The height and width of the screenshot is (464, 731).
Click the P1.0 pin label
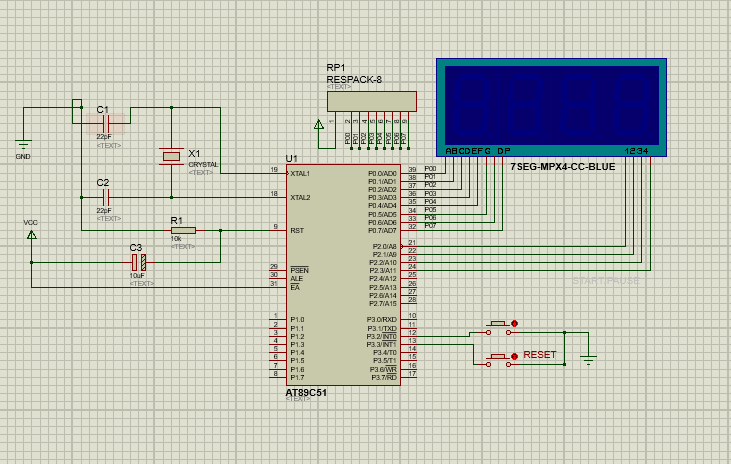pyautogui.click(x=297, y=320)
